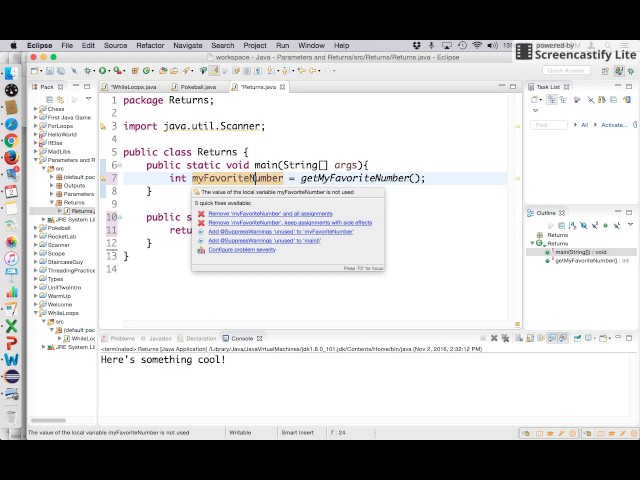Open the Source menu
Screen dimensions: 640x480
[x=116, y=46]
